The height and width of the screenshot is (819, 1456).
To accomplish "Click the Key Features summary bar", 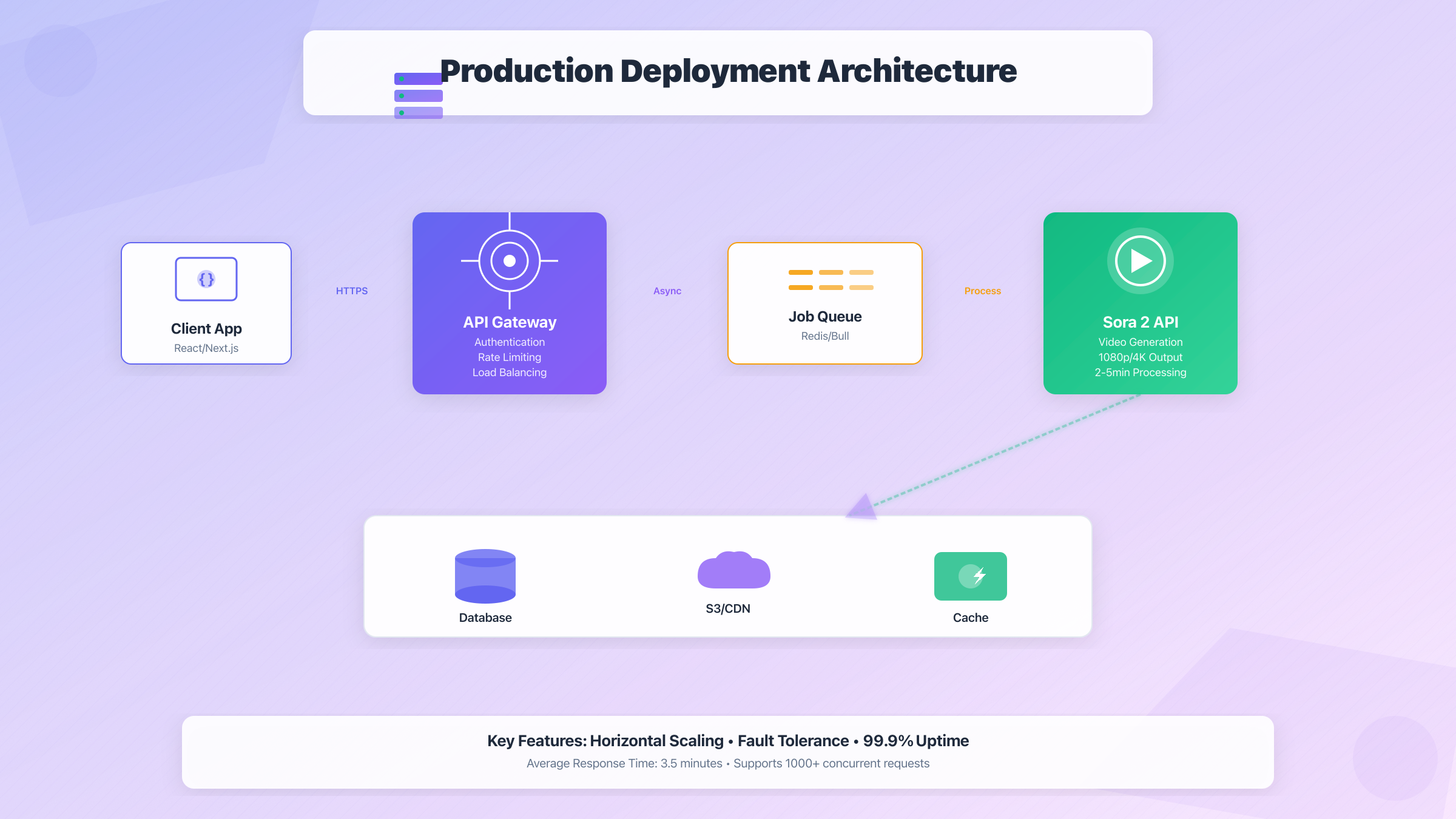I will tap(727, 751).
